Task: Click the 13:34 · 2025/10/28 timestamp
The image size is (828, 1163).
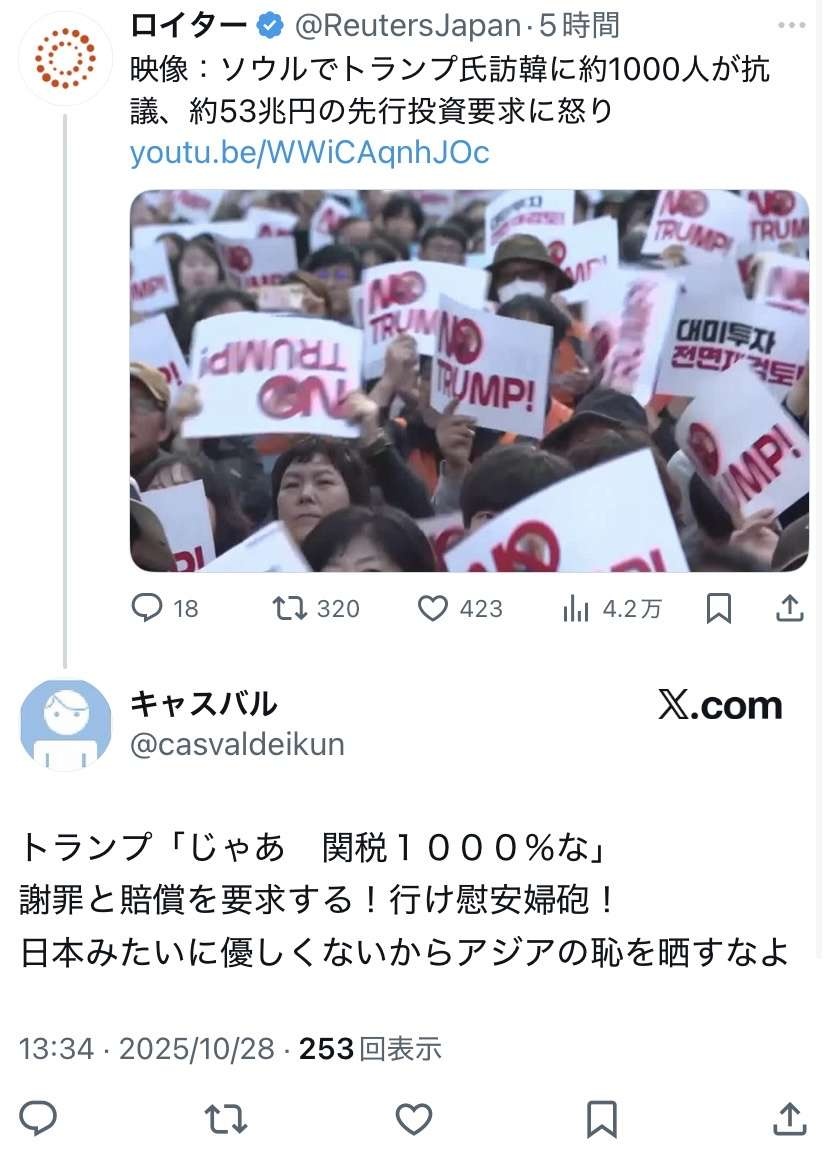Action: (x=146, y=1049)
